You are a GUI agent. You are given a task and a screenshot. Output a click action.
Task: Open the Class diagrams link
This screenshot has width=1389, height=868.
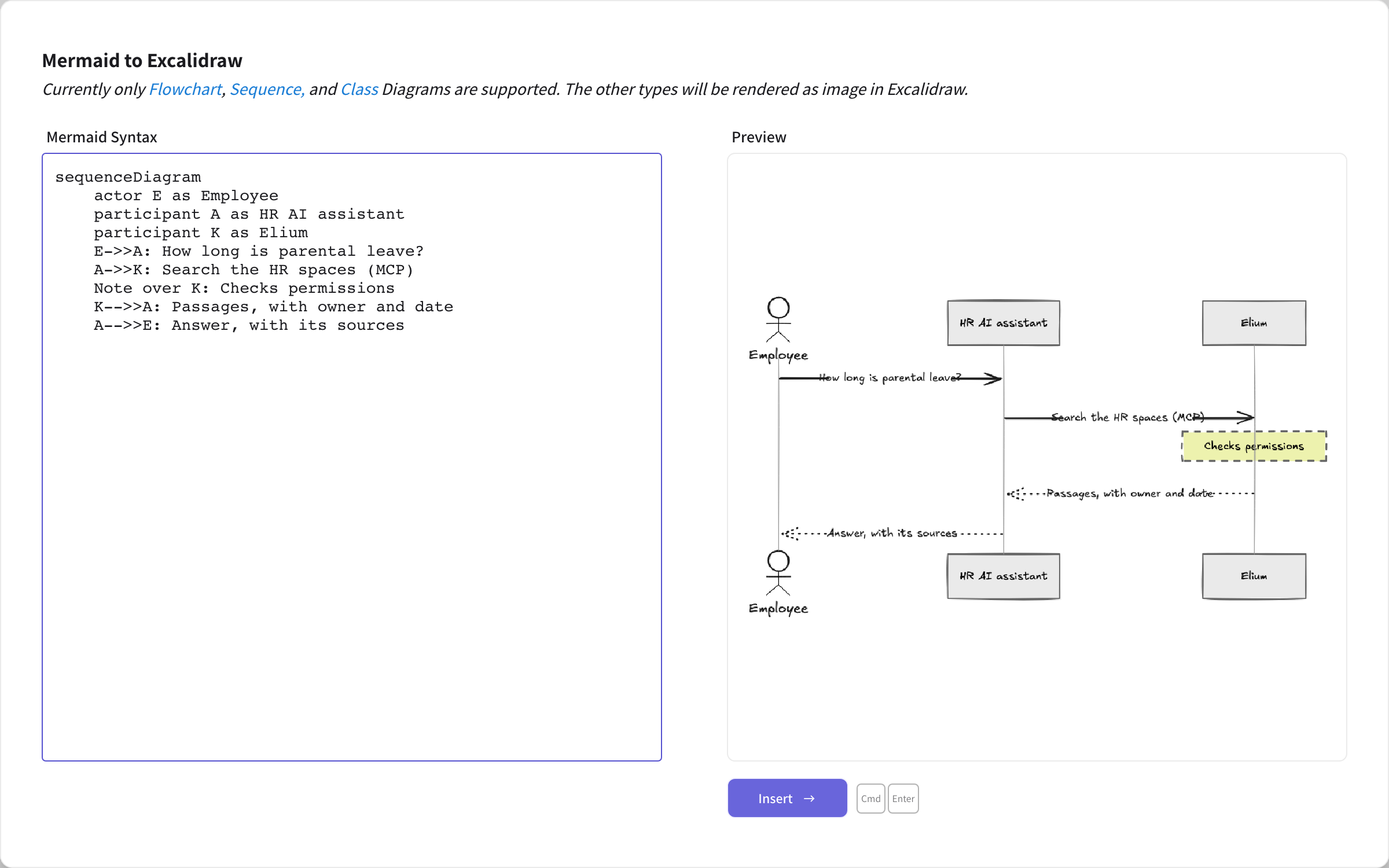tap(359, 89)
